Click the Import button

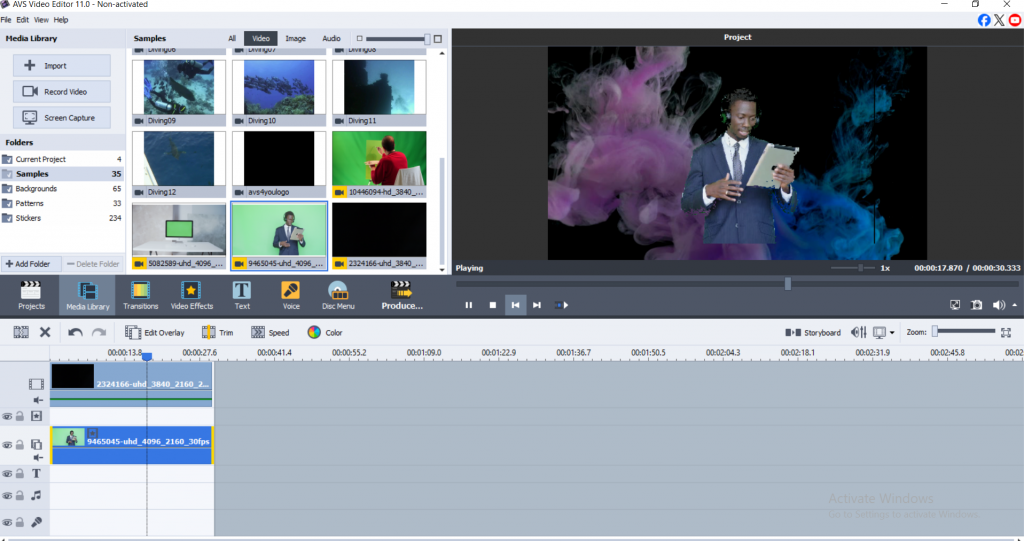[x=62, y=66]
